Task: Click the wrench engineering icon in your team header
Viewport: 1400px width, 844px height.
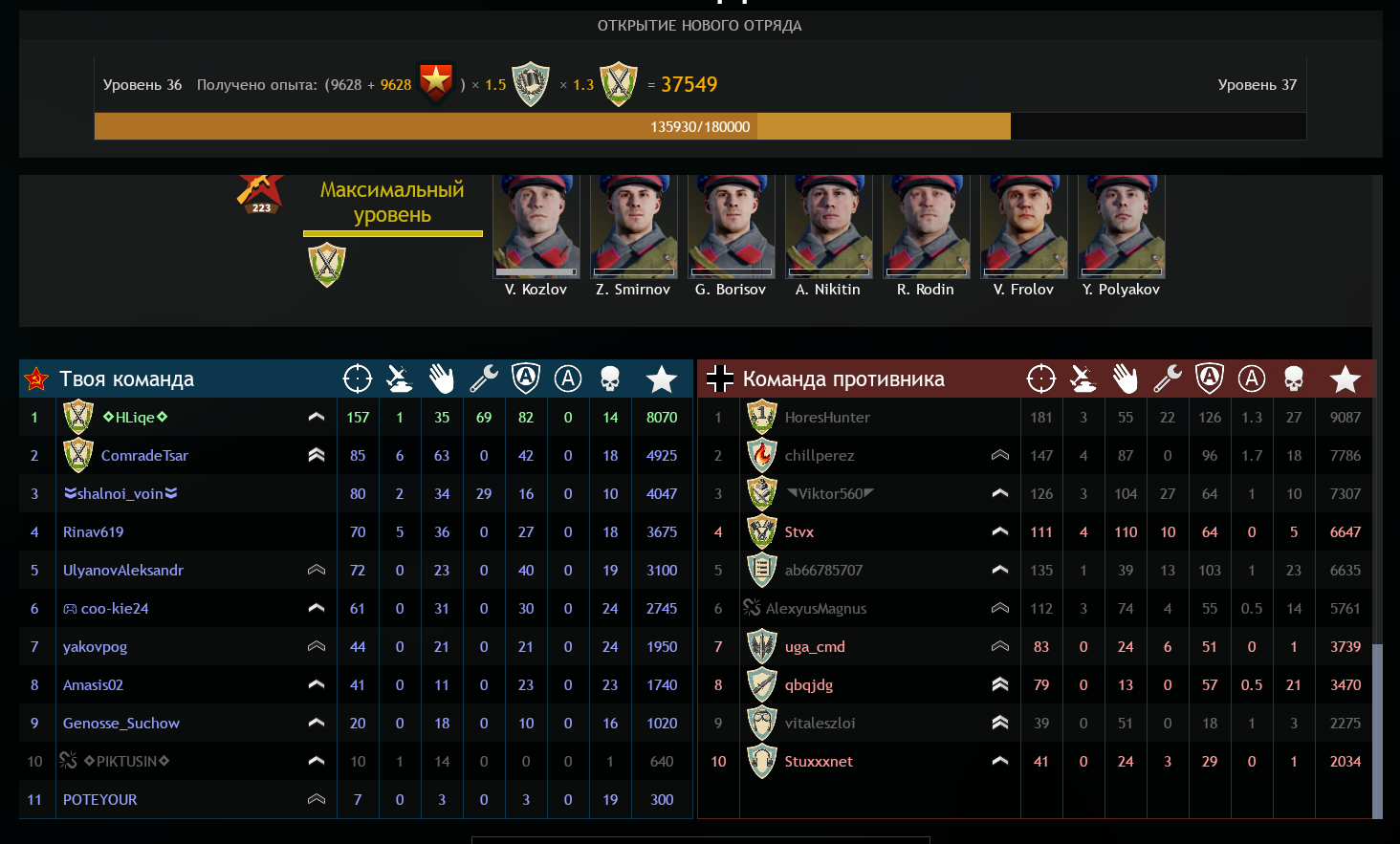Action: [x=484, y=379]
